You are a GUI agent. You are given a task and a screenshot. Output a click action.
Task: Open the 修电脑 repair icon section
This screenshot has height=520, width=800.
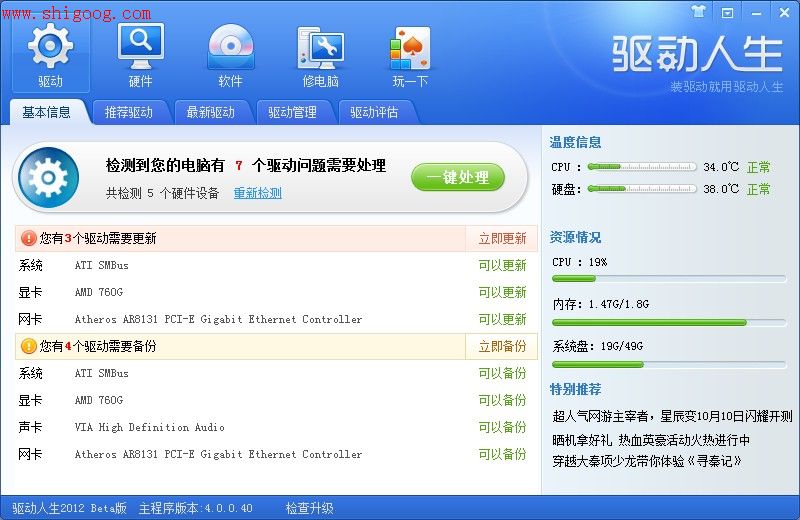click(320, 56)
